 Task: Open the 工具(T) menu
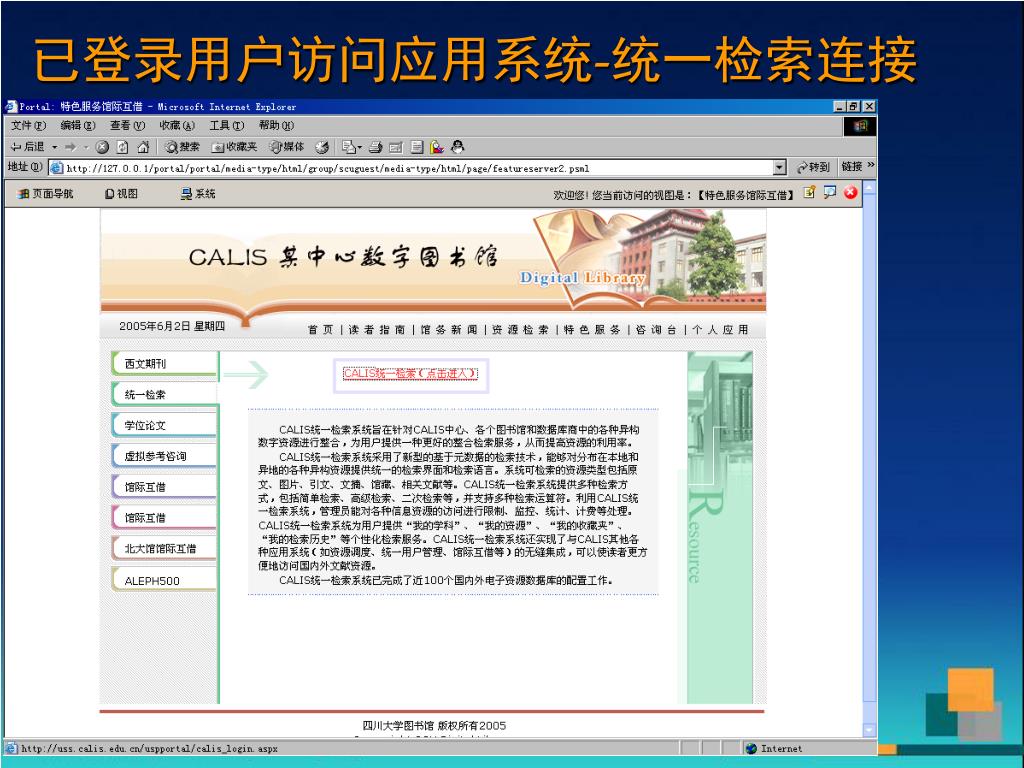coord(226,125)
